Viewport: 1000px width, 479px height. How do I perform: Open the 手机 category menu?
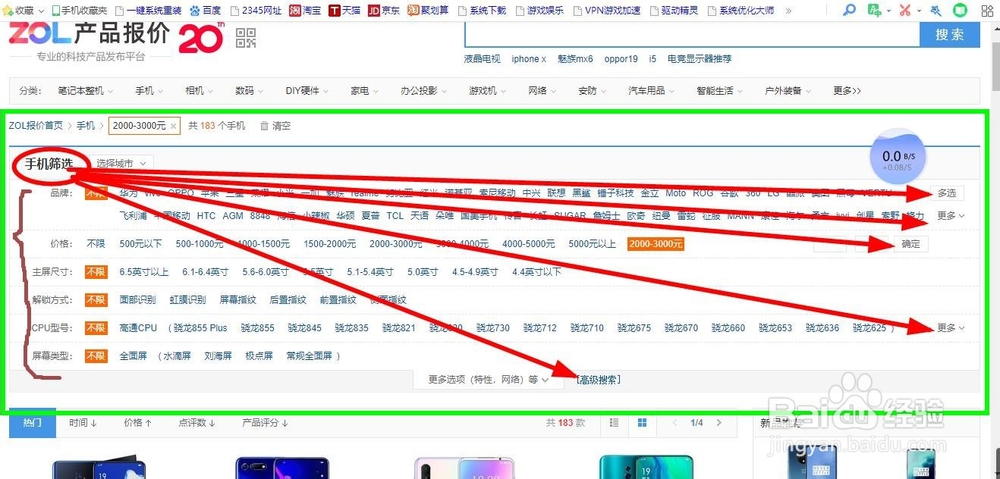(x=149, y=91)
